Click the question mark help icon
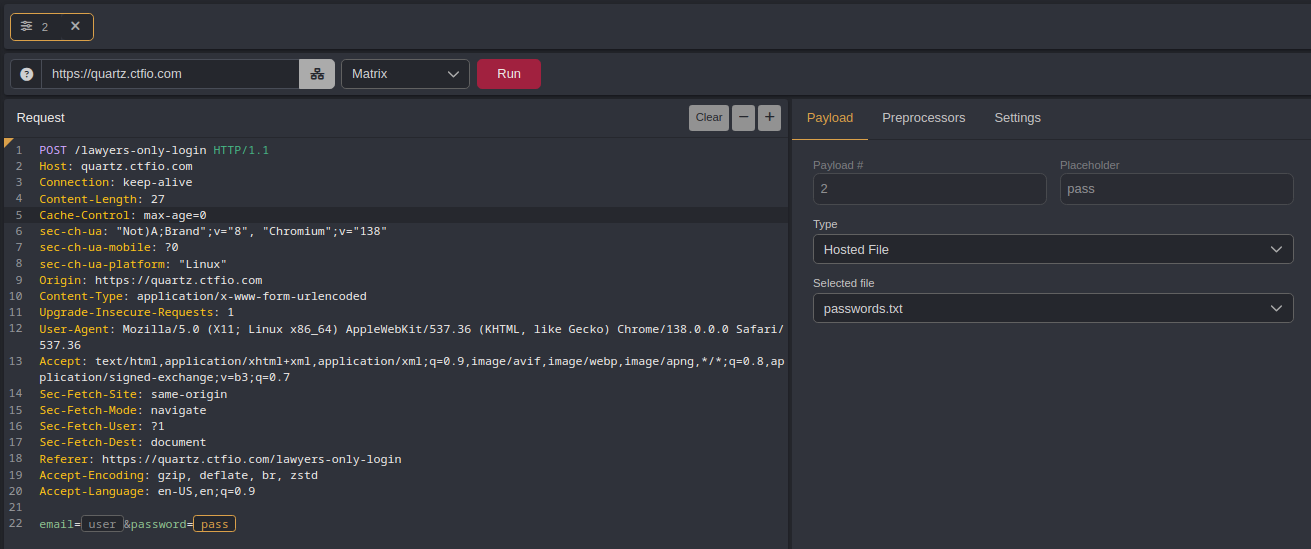The width and height of the screenshot is (1311, 549). click(x=26, y=74)
